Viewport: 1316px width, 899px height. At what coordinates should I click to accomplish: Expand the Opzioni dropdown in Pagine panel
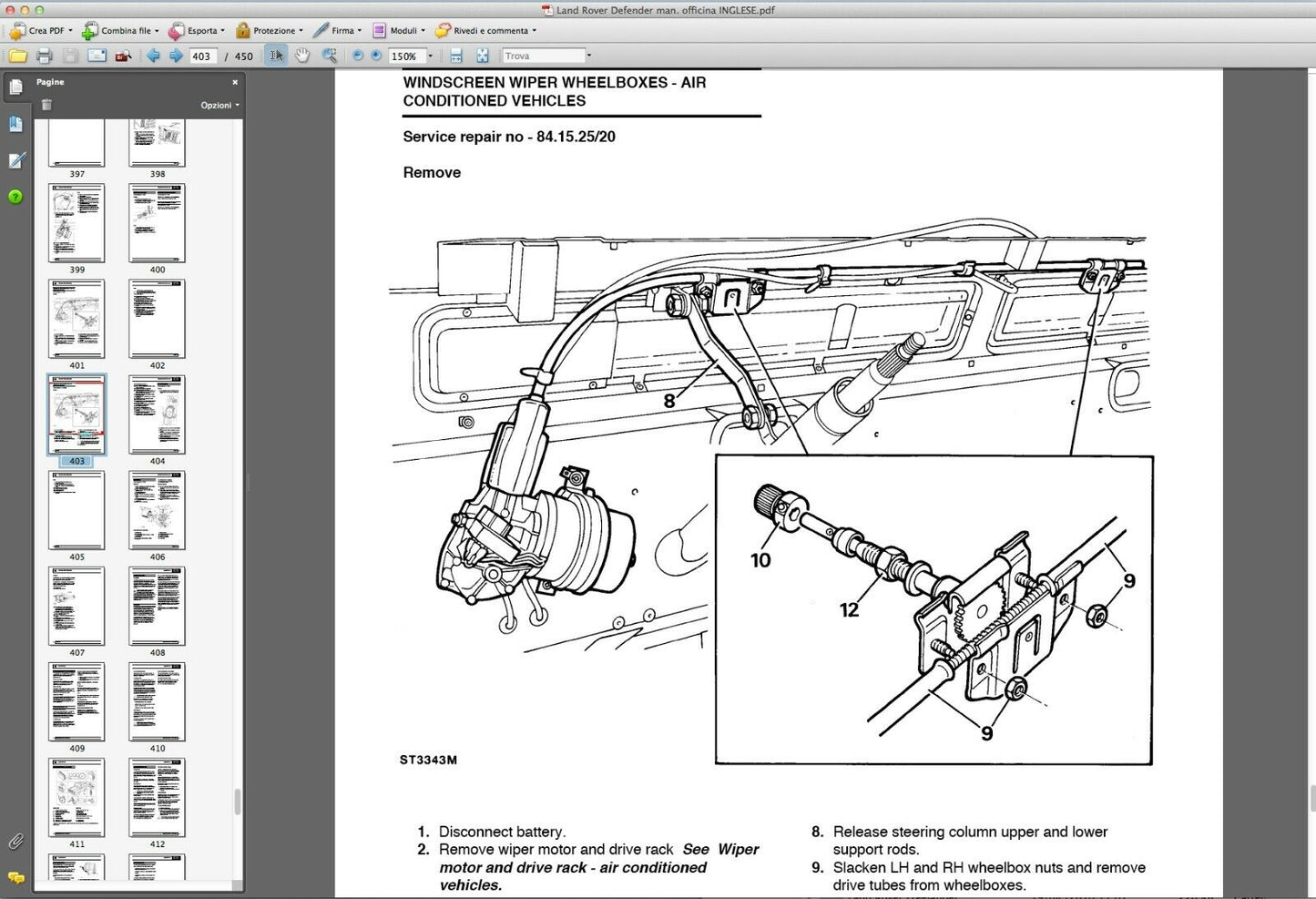(x=220, y=105)
